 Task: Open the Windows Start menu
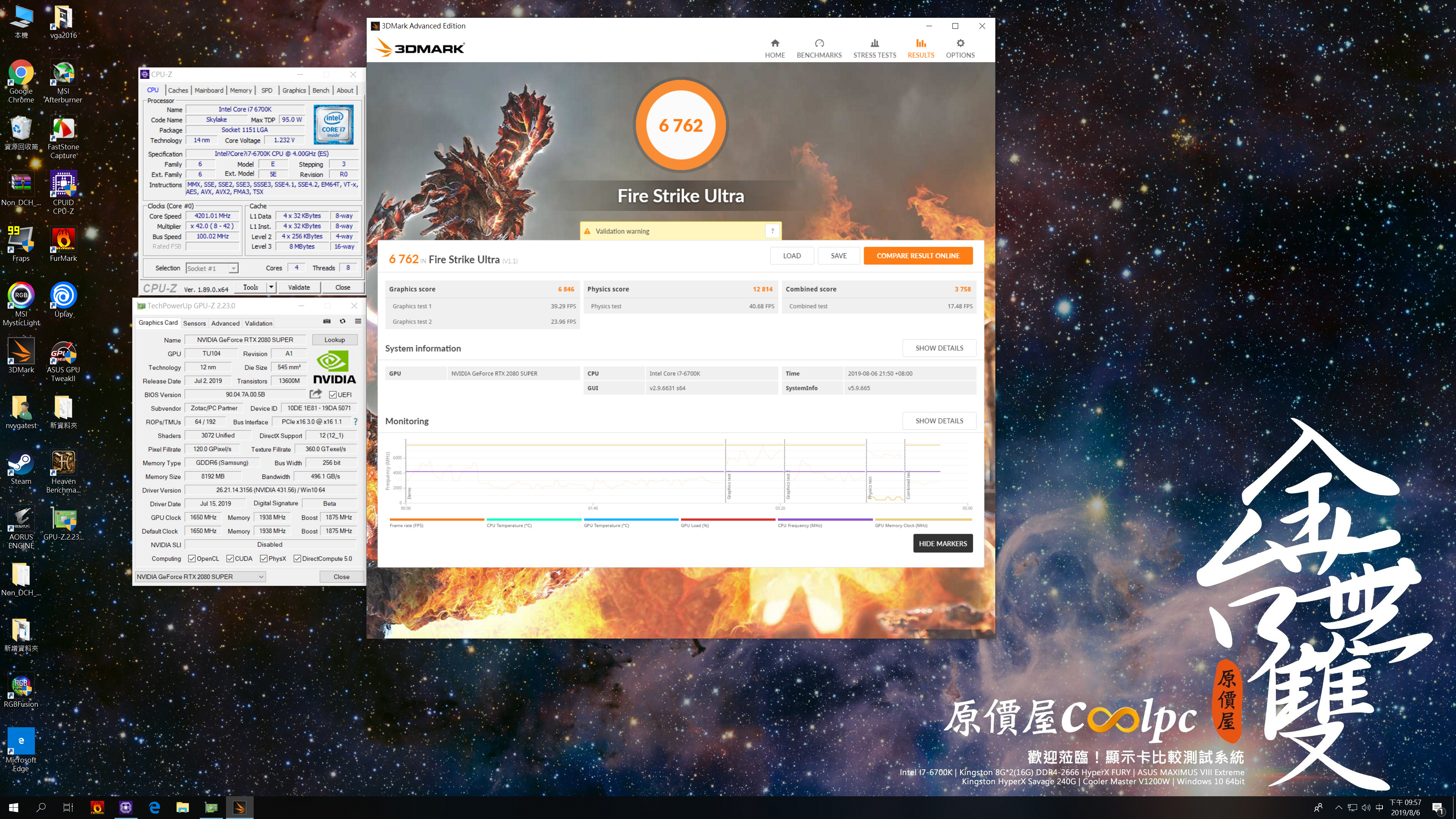pos(14,808)
